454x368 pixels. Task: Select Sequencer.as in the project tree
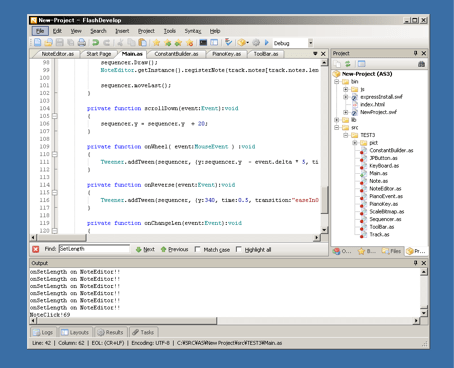(385, 219)
